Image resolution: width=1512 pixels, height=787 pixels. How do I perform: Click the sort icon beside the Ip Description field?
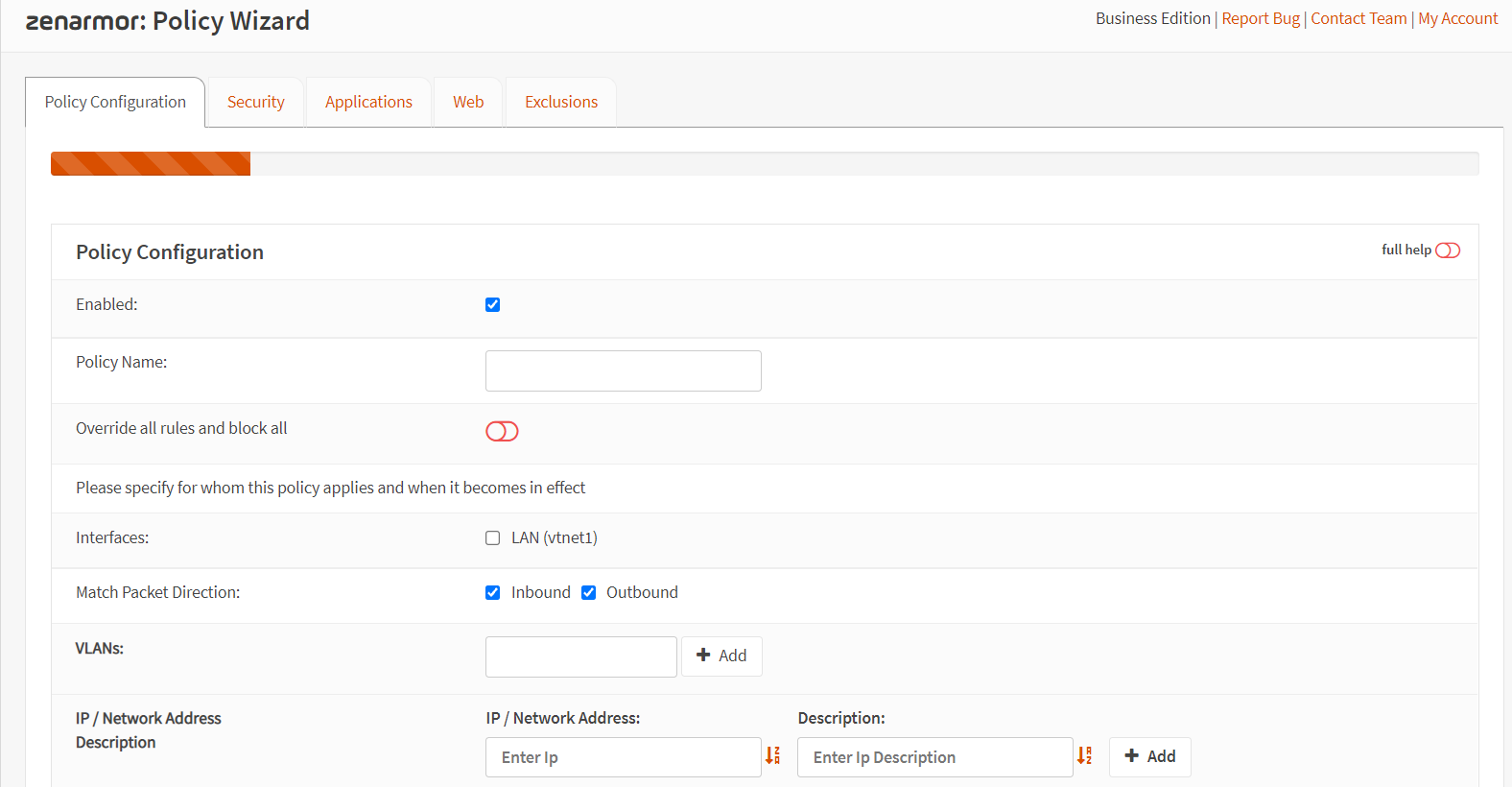point(1084,756)
